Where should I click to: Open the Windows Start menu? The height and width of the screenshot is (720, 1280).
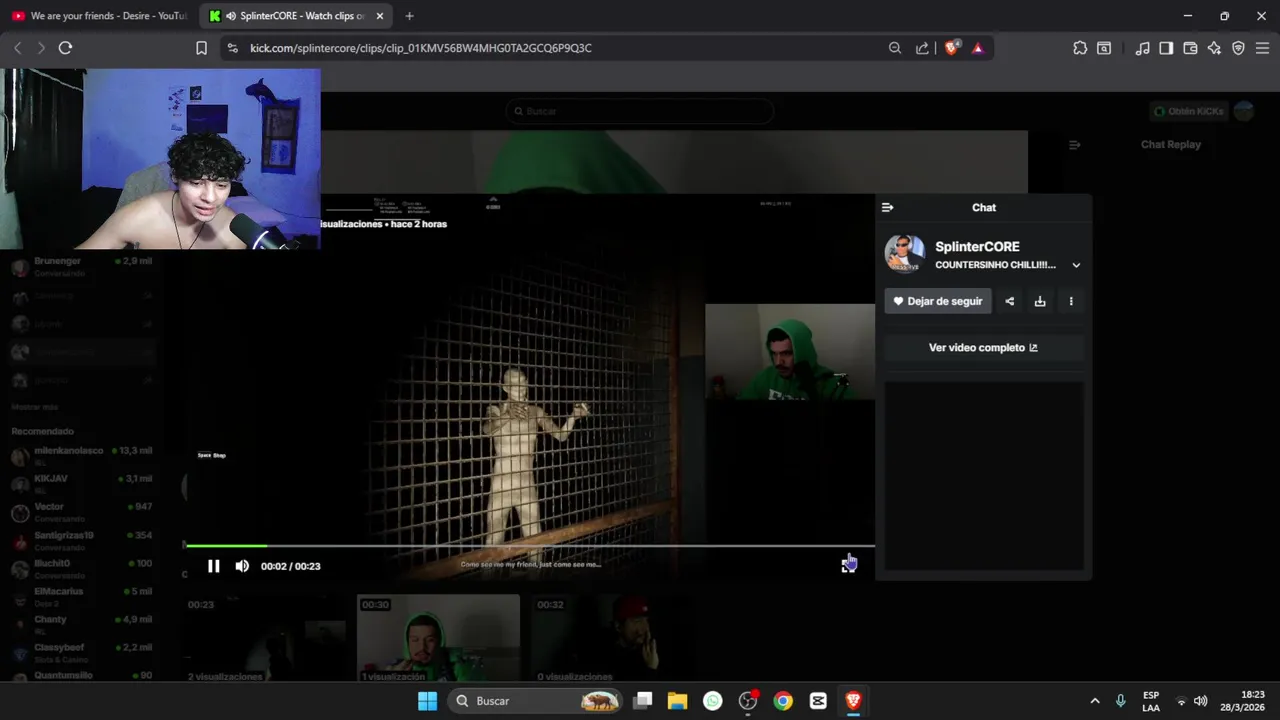[x=427, y=701]
